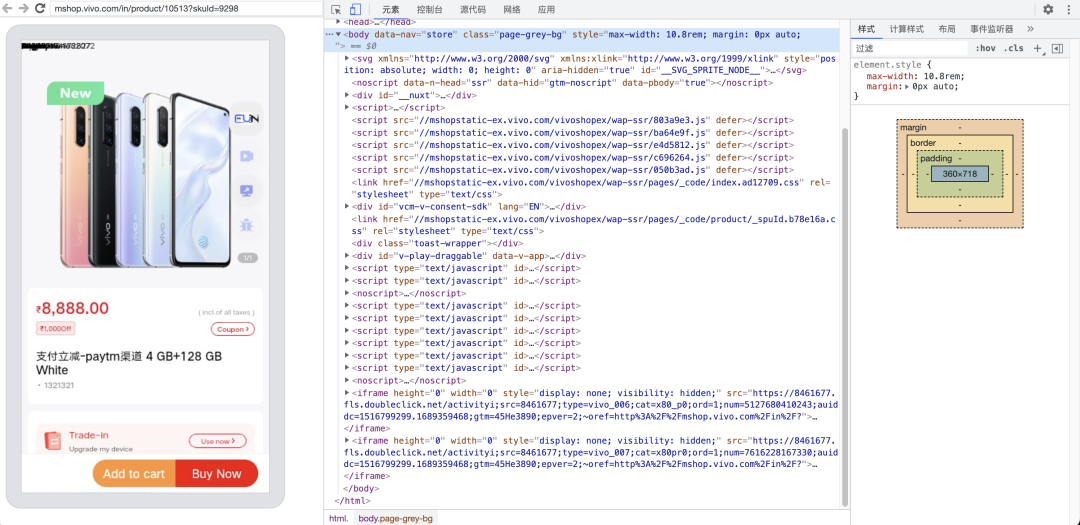Screen dimensions: 1080x525
Task: Add a new style rule with plus icon
Action: 1039,48
